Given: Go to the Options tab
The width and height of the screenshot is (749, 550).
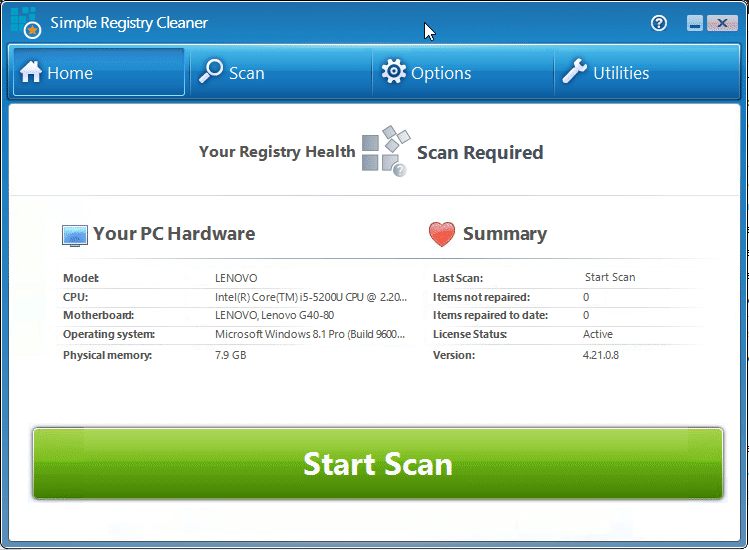Looking at the screenshot, I should pos(463,72).
